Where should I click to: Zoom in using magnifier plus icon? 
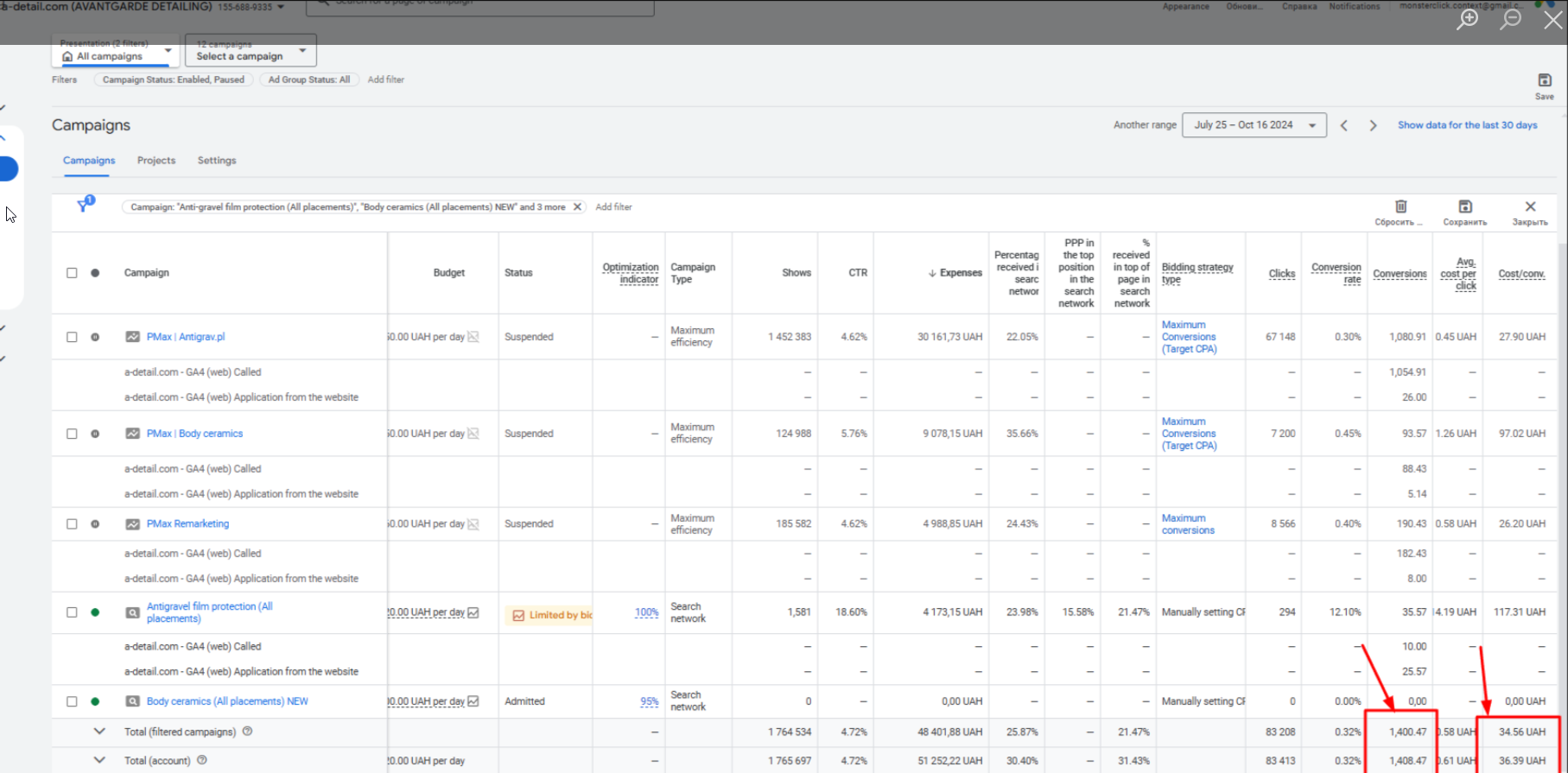click(1467, 19)
